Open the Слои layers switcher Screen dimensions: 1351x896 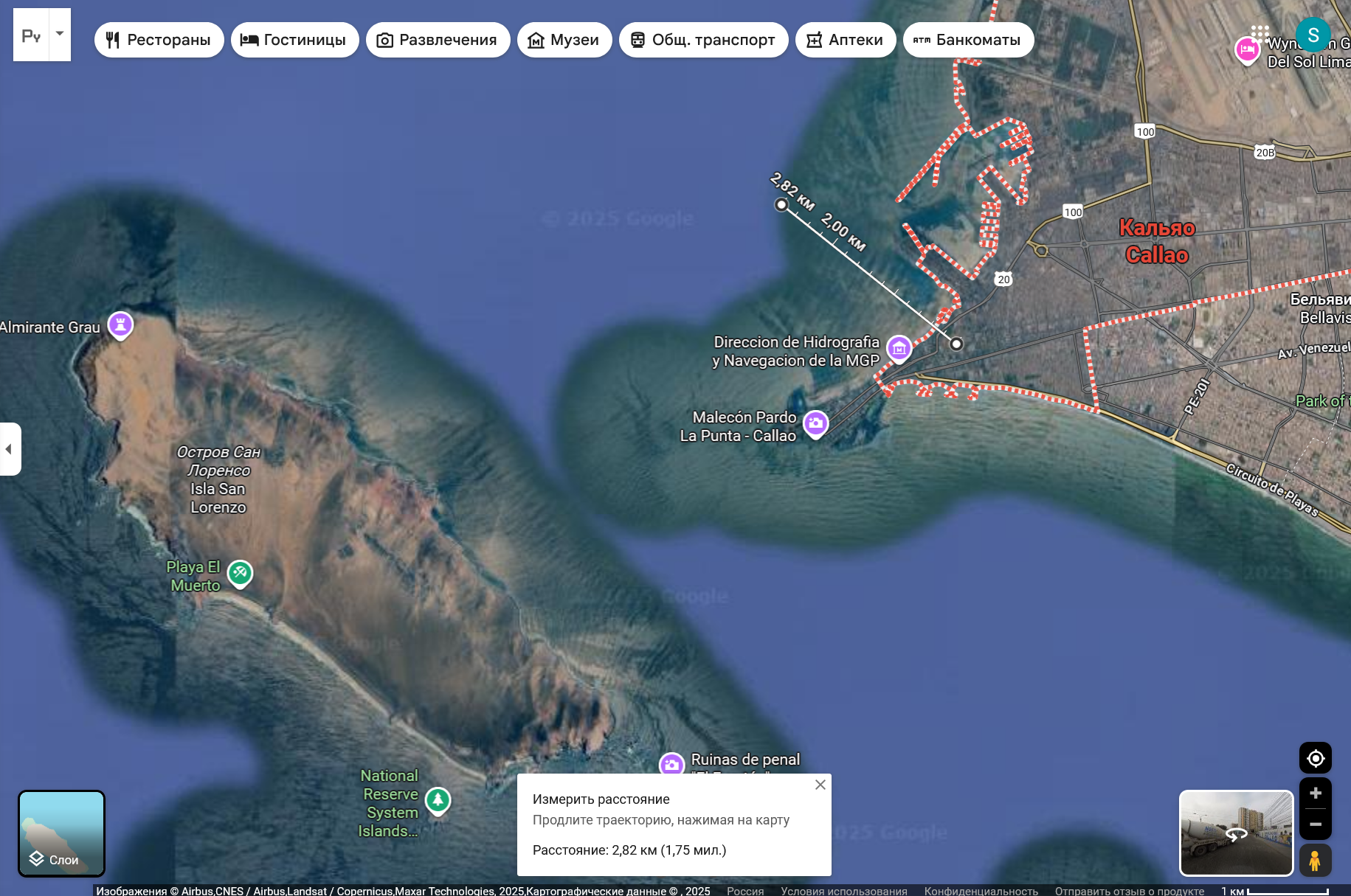point(61,833)
